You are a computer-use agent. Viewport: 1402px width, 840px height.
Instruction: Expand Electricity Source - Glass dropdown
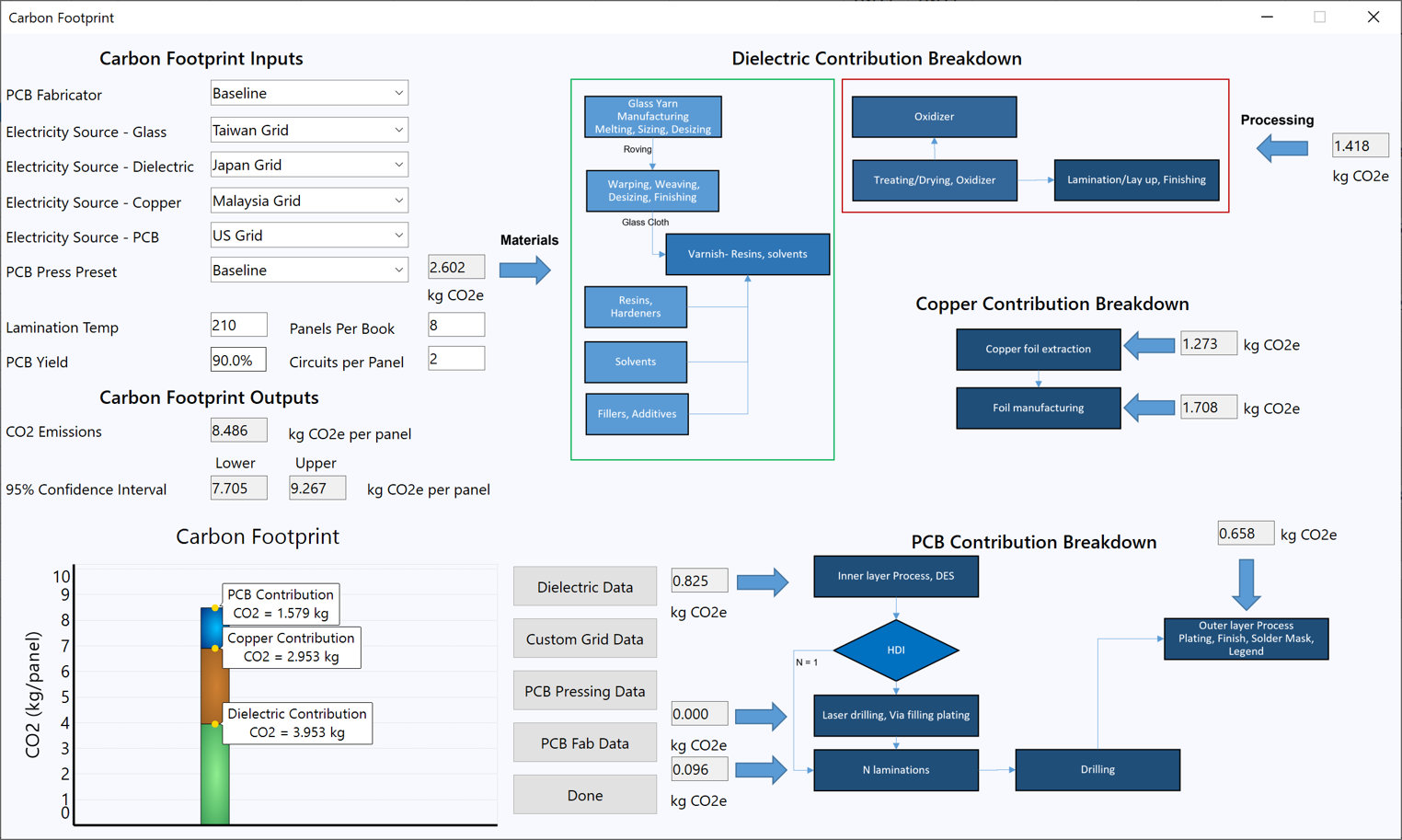click(x=309, y=131)
